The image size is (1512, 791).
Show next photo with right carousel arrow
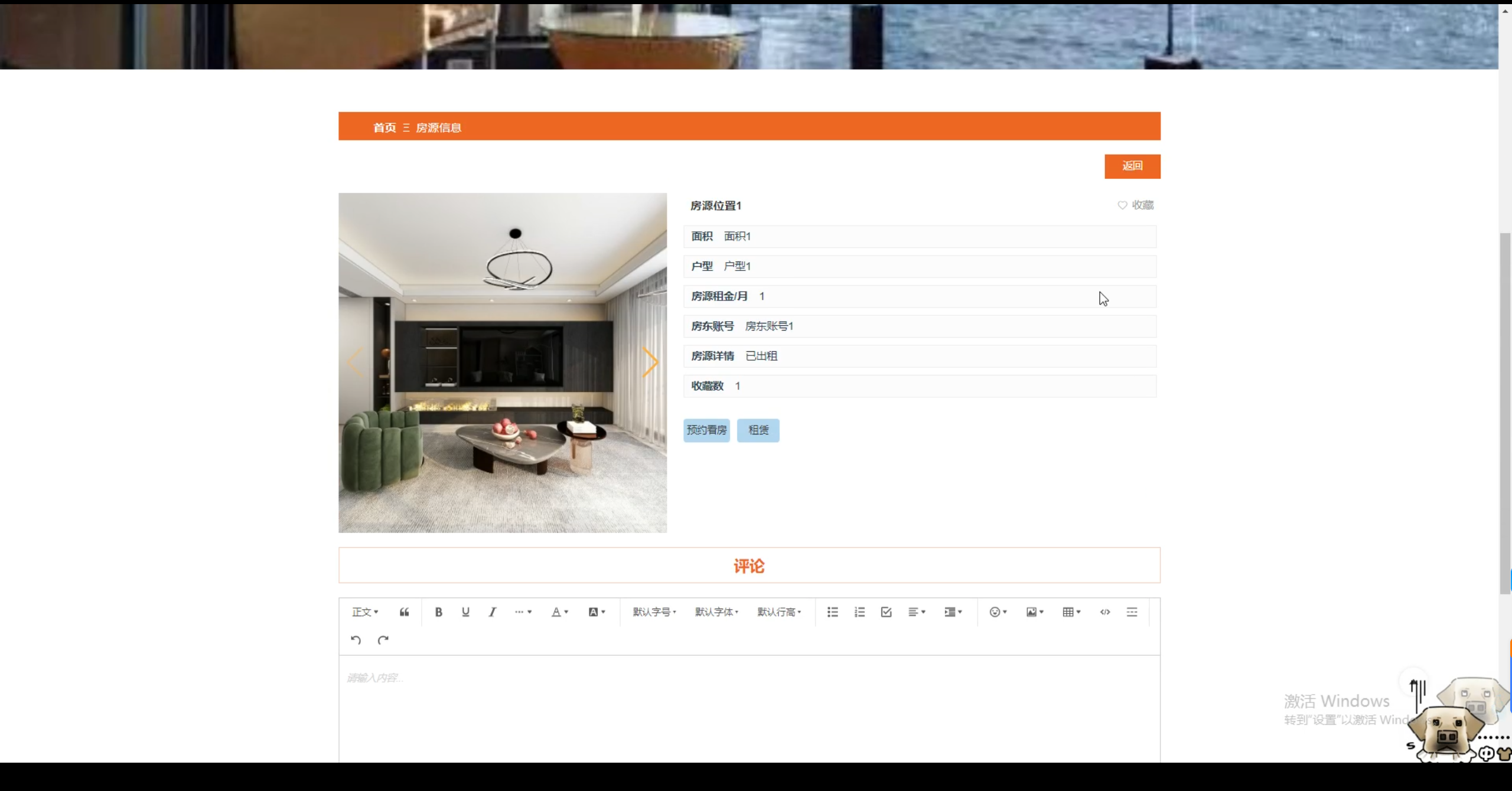point(650,362)
